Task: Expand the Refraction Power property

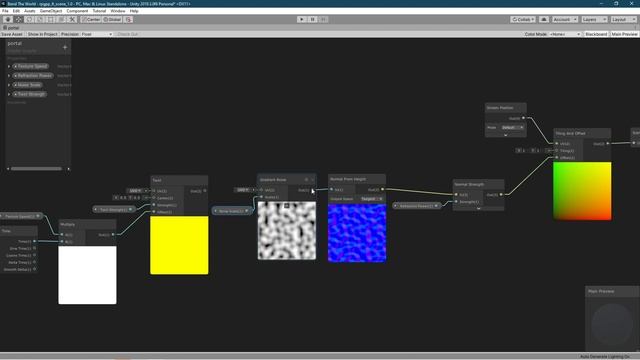Action: [x=9, y=76]
